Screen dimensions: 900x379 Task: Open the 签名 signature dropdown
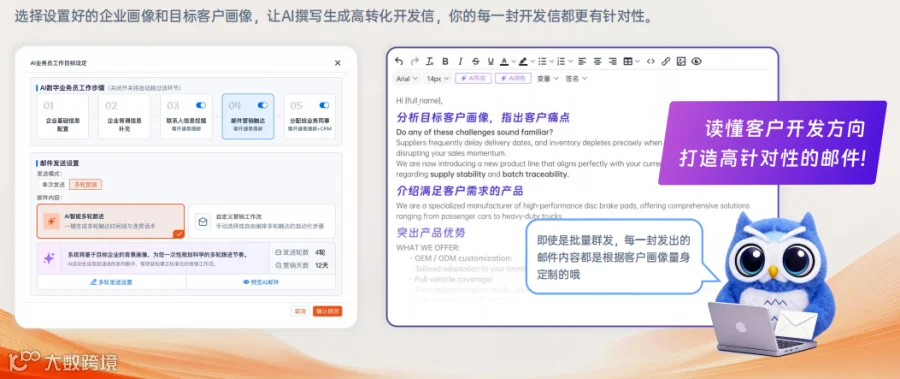[x=576, y=79]
